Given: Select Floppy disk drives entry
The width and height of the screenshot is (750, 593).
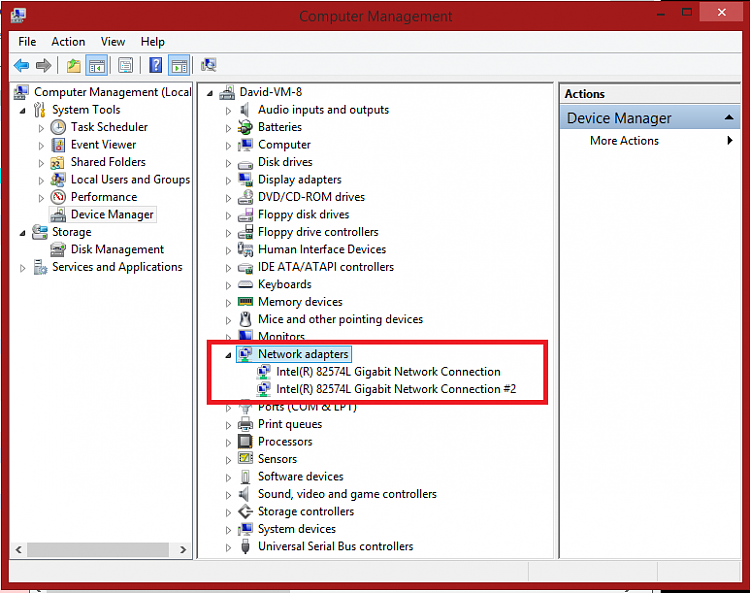Looking at the screenshot, I should (x=303, y=214).
